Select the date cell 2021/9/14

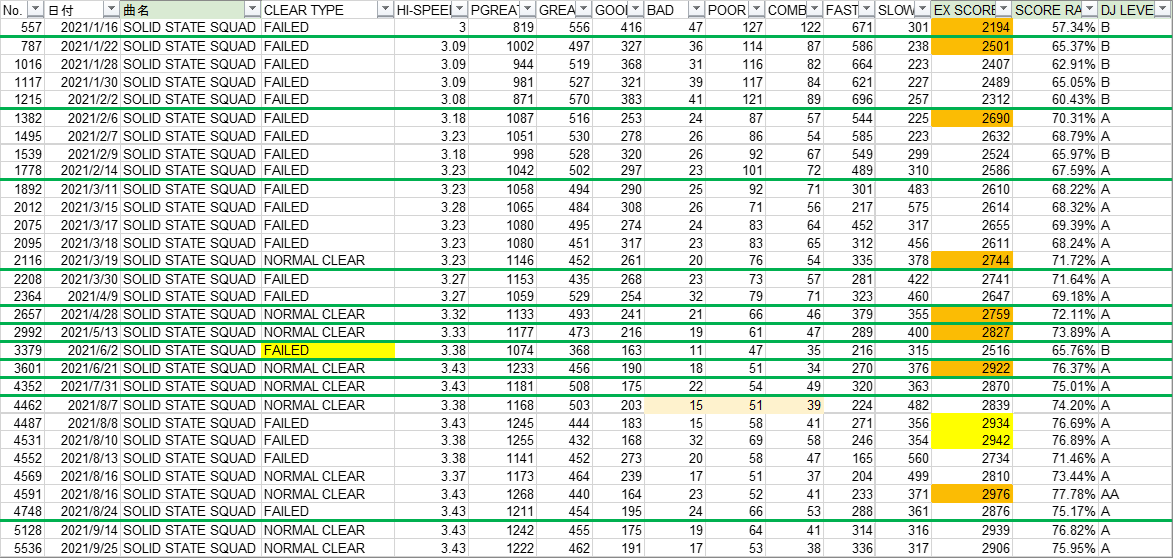click(82, 530)
